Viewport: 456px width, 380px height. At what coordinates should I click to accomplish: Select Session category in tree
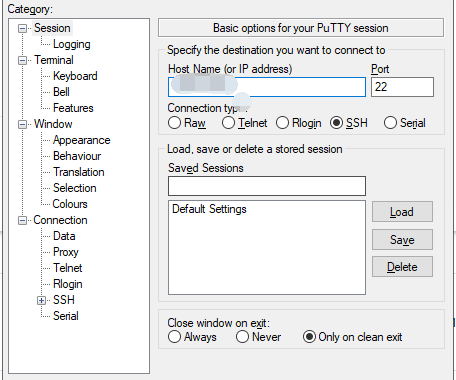(x=52, y=28)
